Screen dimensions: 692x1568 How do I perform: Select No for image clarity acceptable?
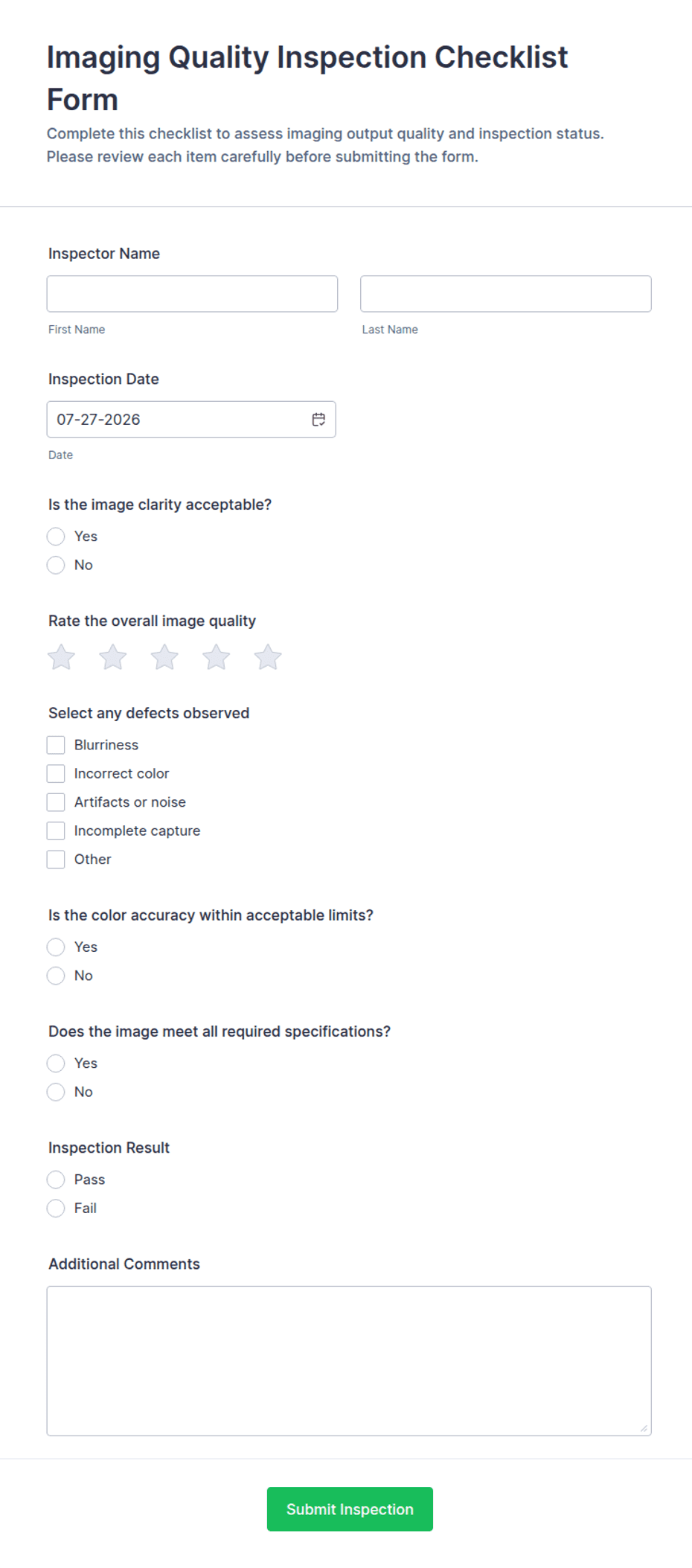tap(56, 565)
